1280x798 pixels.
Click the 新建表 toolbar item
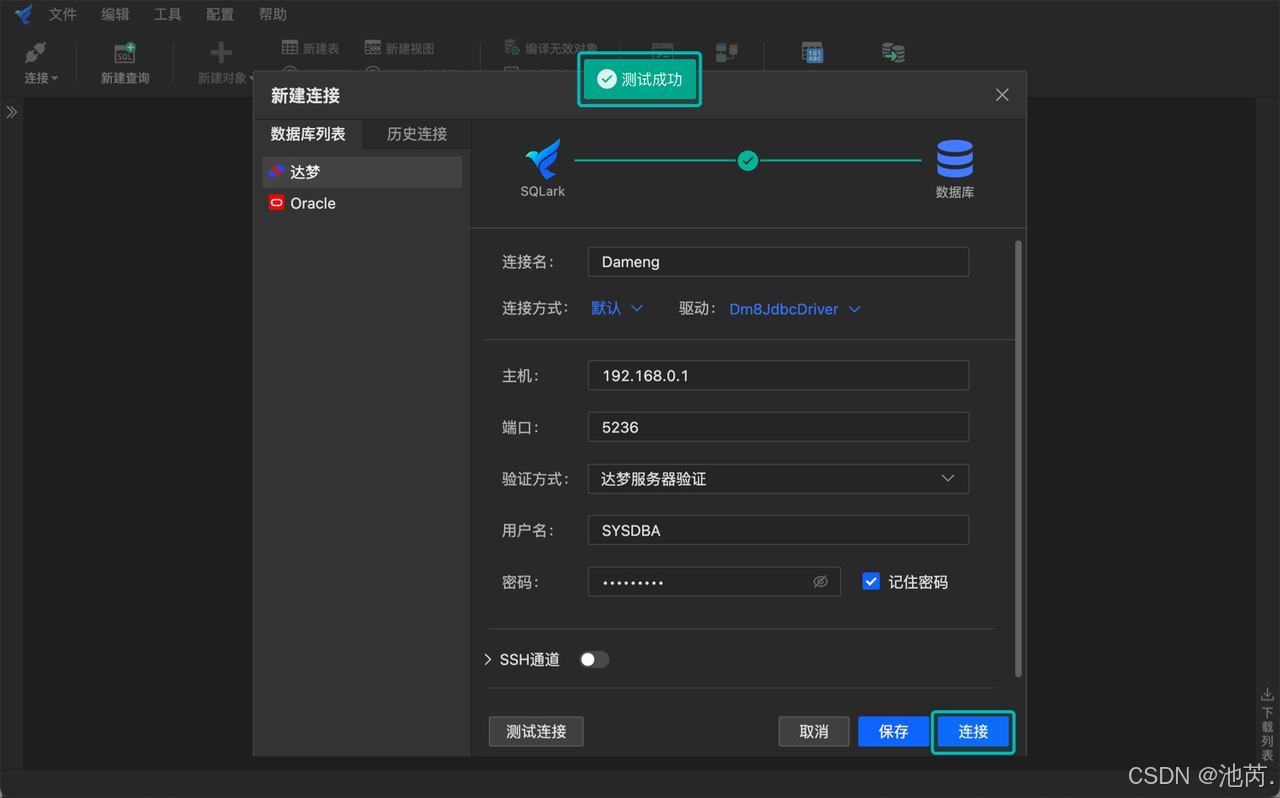(310, 48)
